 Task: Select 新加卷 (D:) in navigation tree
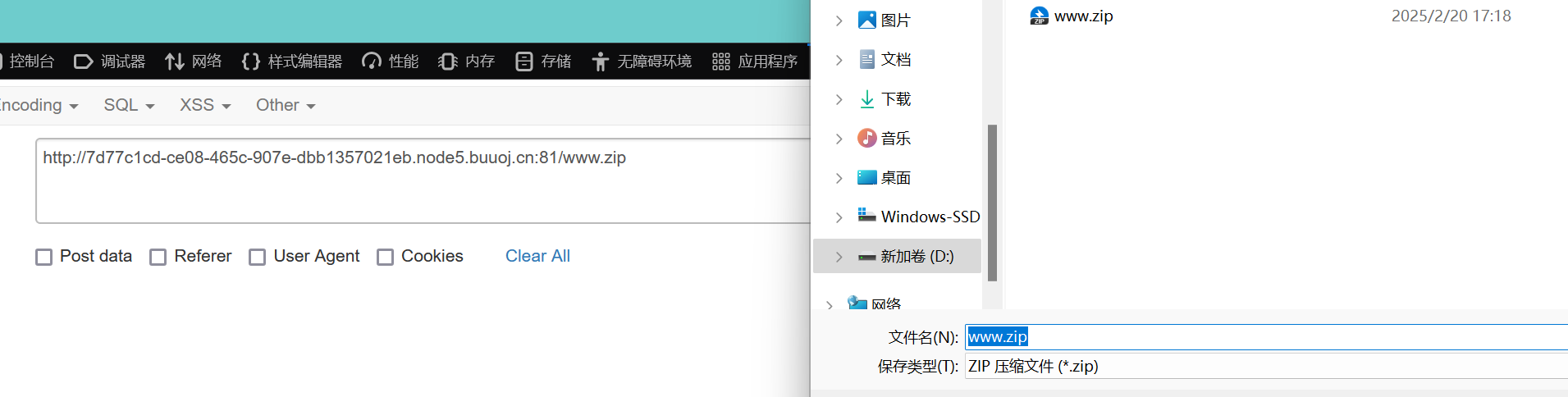[917, 257]
